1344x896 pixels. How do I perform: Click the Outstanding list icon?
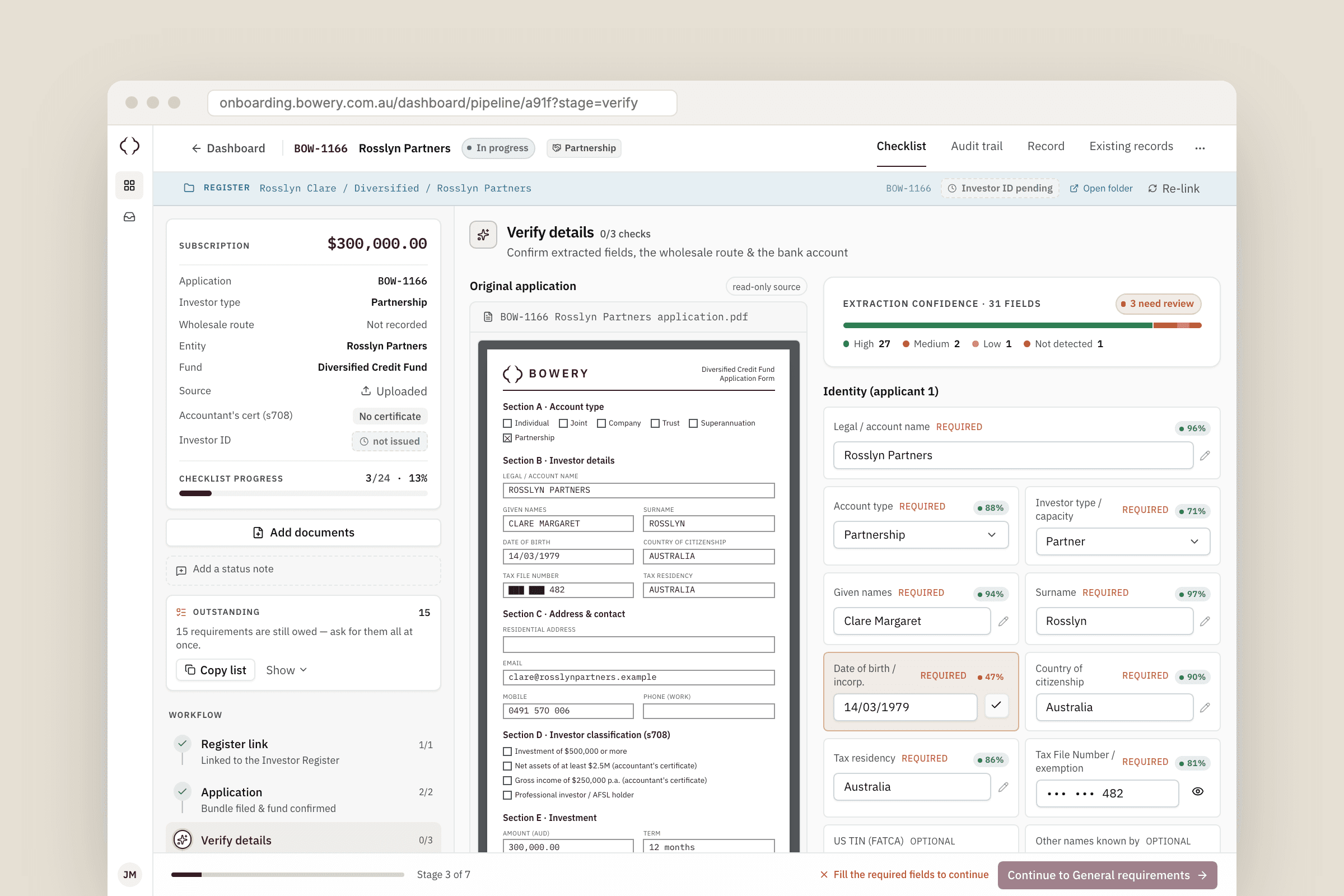coord(181,612)
